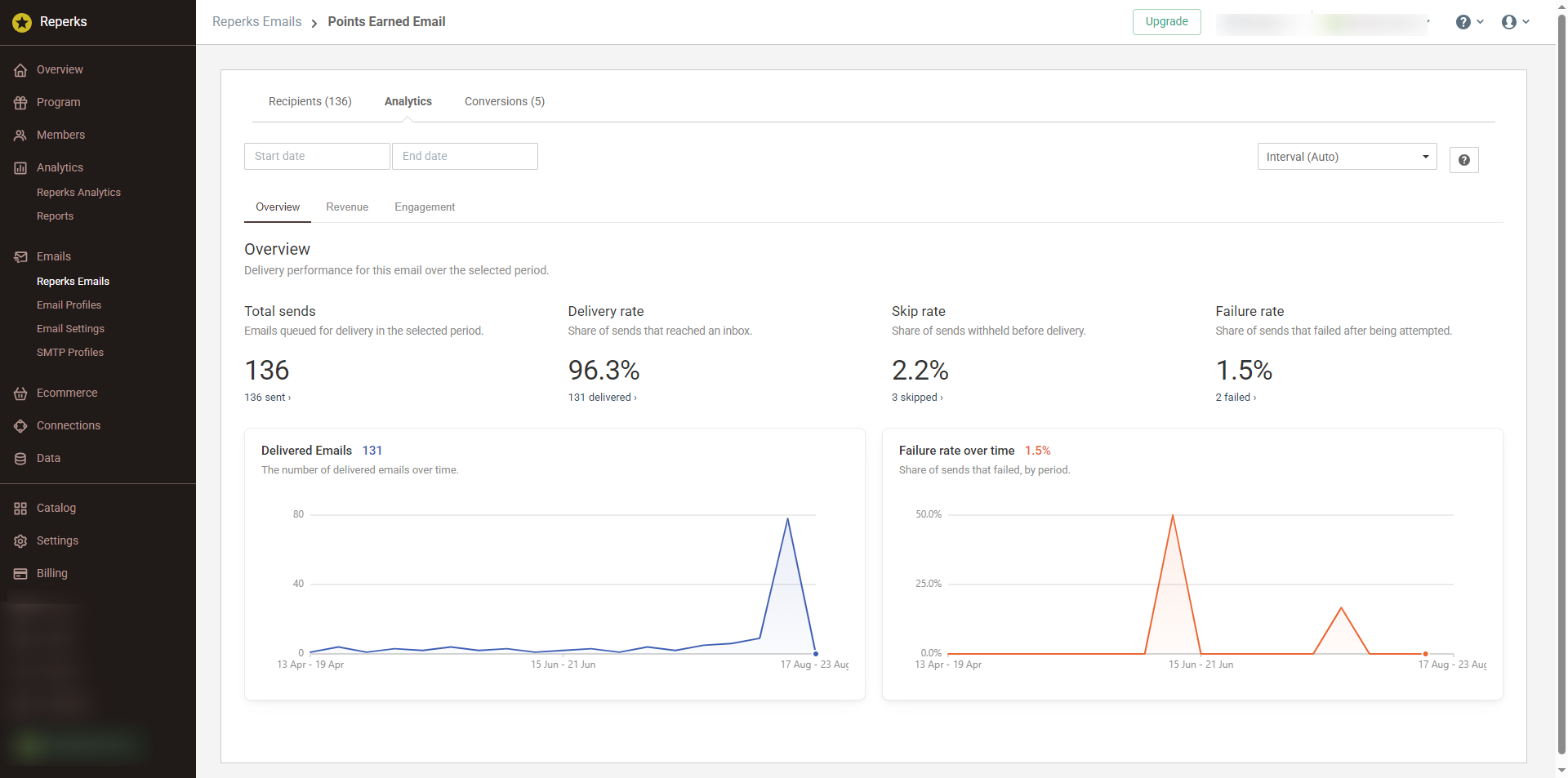
Task: Click the End date field
Action: (x=465, y=157)
